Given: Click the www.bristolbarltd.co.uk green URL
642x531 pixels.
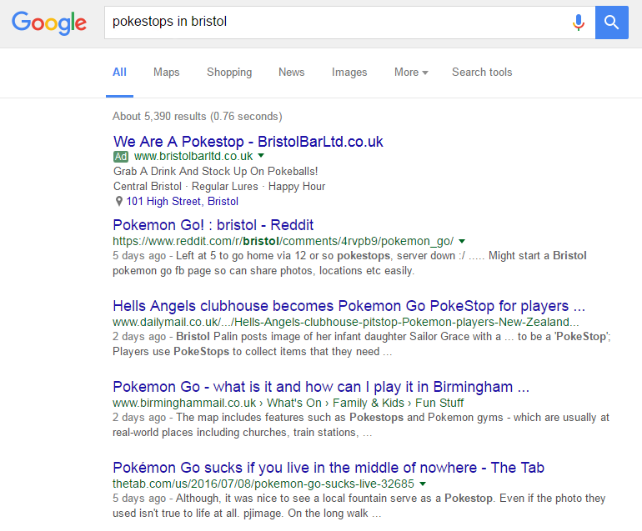Looking at the screenshot, I should tap(193, 156).
